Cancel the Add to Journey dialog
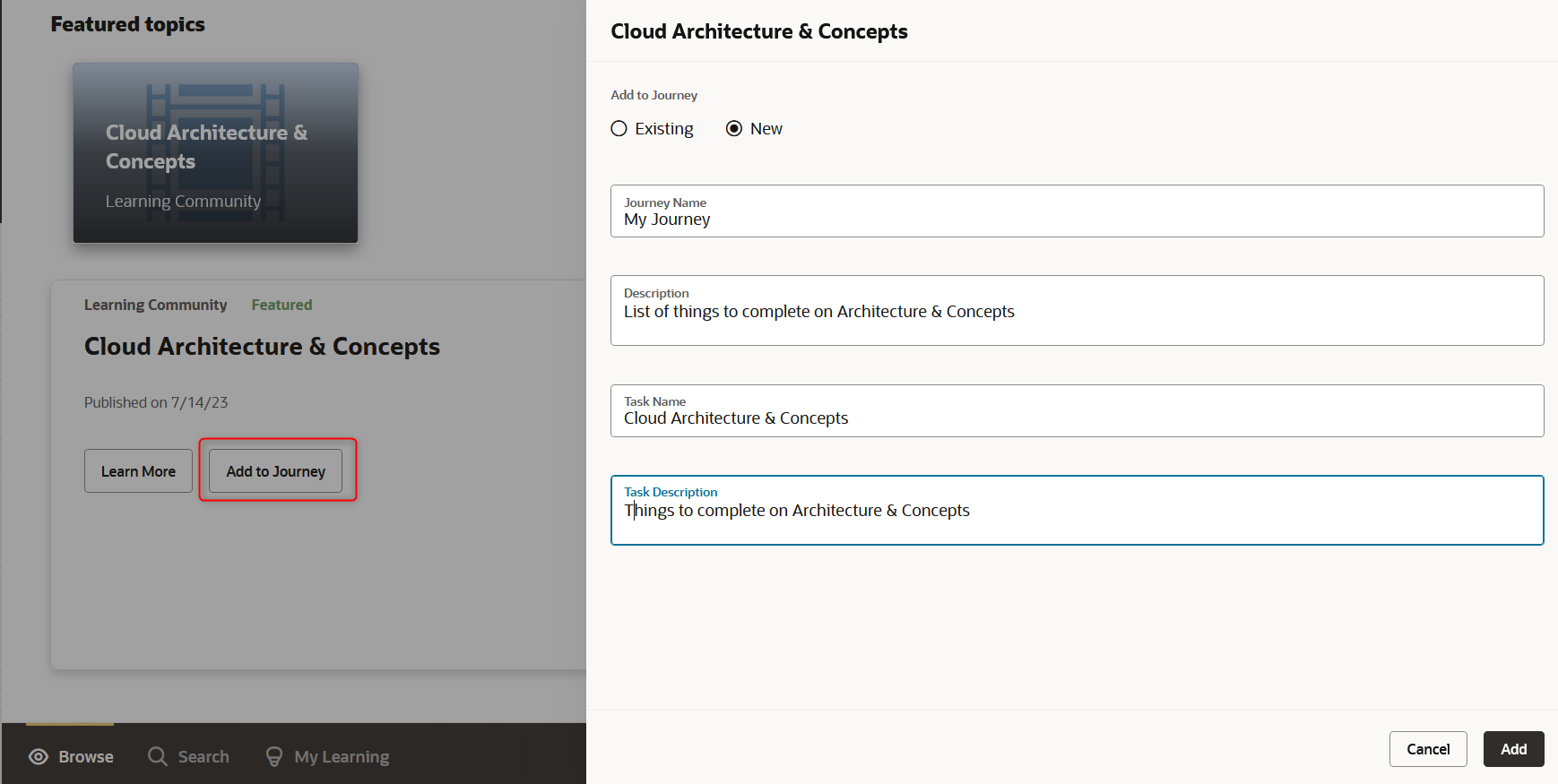The width and height of the screenshot is (1558, 784). [1427, 749]
